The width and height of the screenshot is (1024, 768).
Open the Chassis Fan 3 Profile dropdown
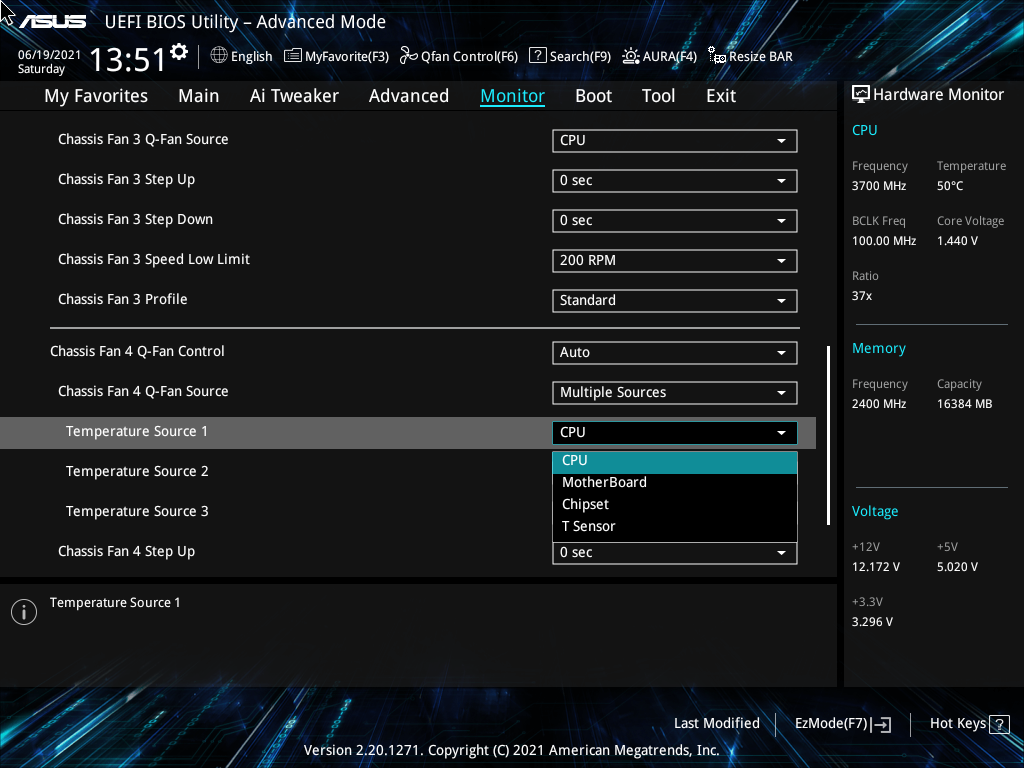pyautogui.click(x=674, y=300)
